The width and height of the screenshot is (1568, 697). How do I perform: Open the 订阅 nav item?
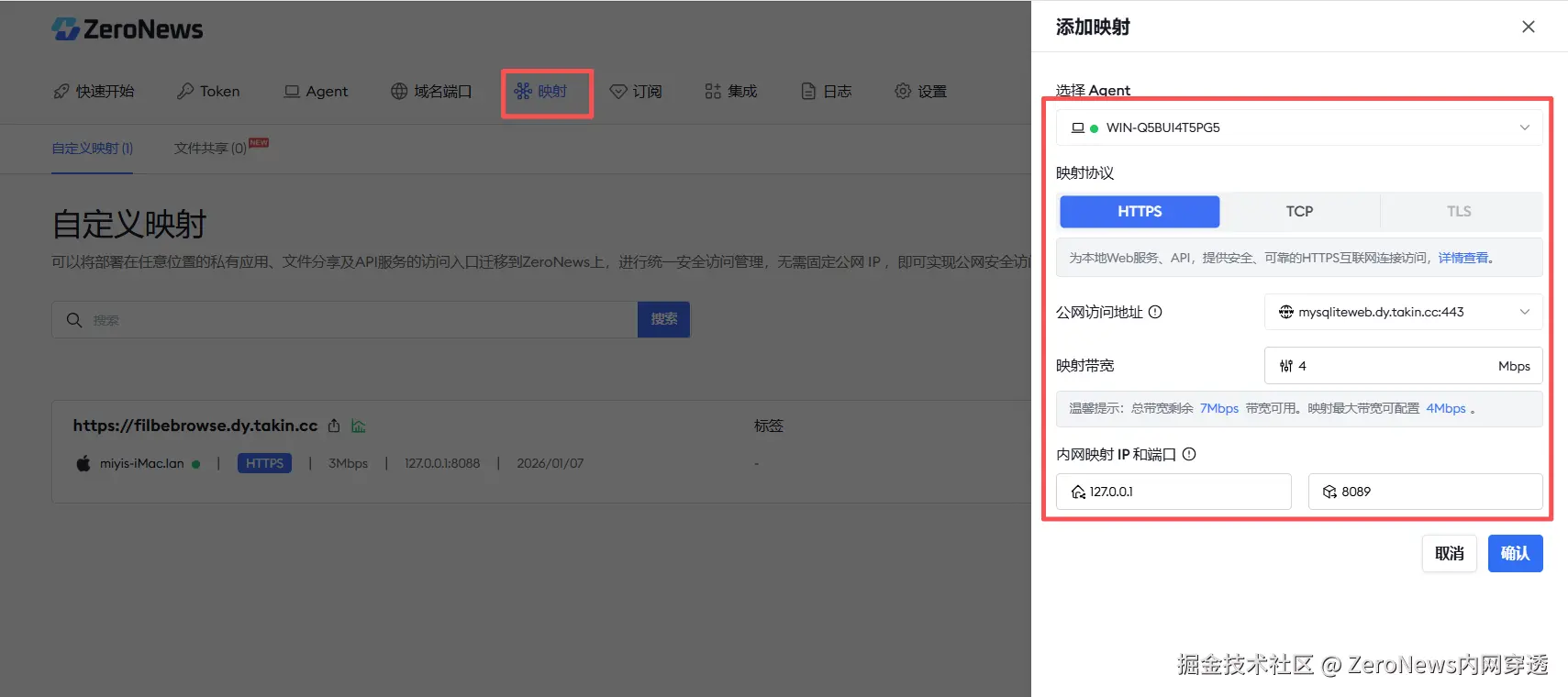[x=636, y=91]
